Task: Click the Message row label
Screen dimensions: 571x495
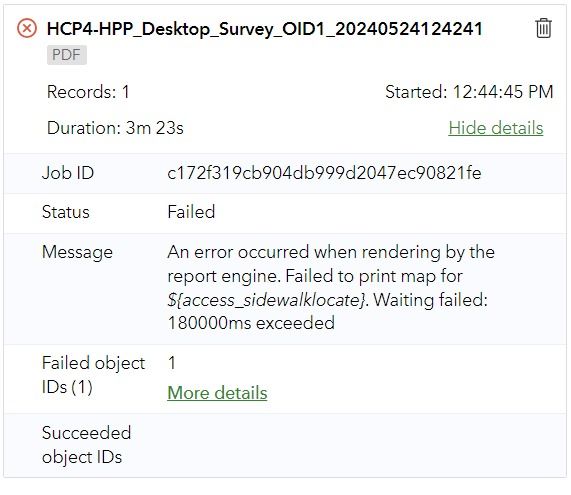Action: tap(77, 252)
